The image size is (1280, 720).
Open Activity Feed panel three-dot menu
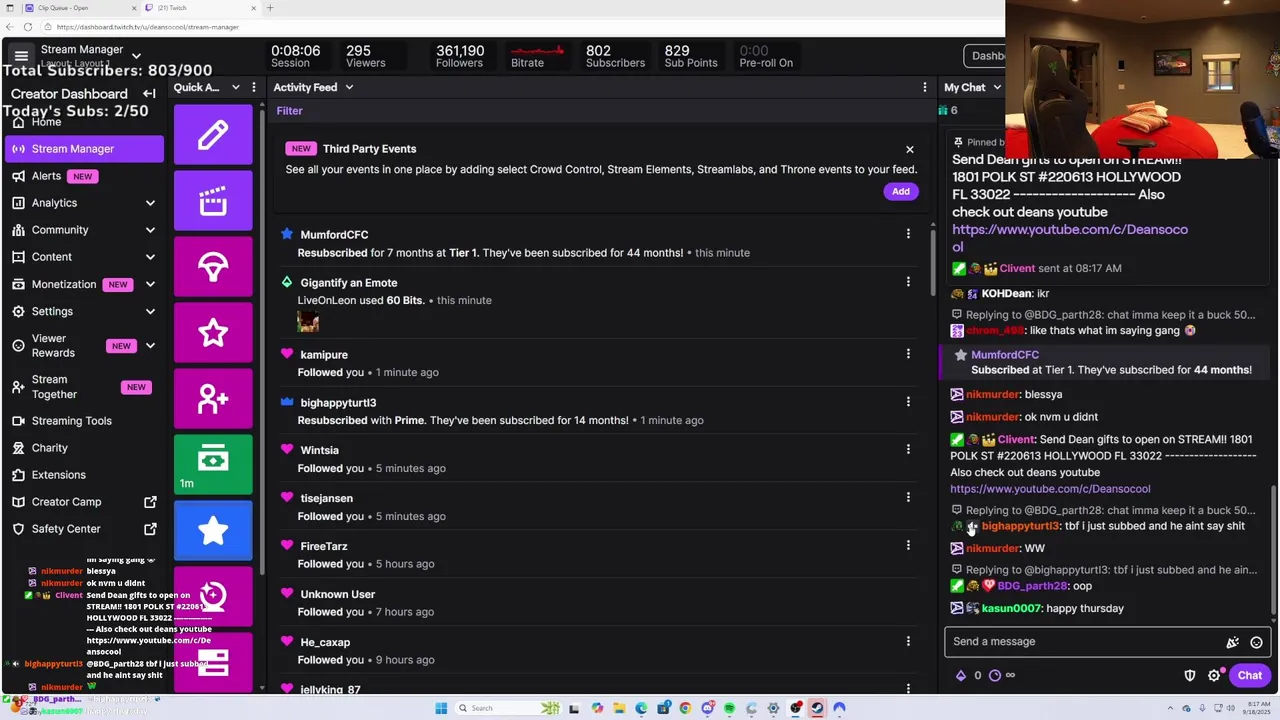pos(924,88)
